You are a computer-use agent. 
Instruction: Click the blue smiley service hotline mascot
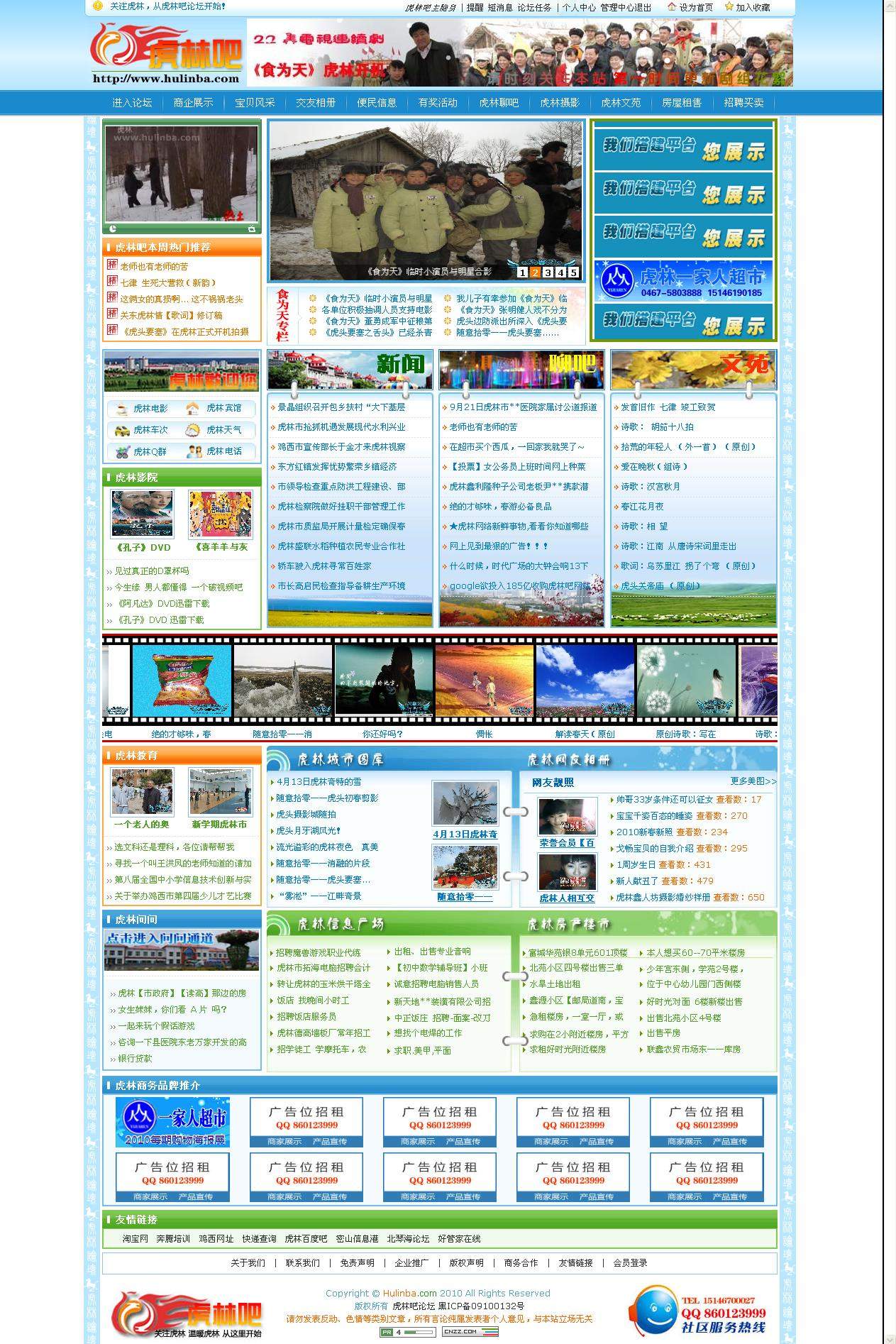[x=653, y=1311]
